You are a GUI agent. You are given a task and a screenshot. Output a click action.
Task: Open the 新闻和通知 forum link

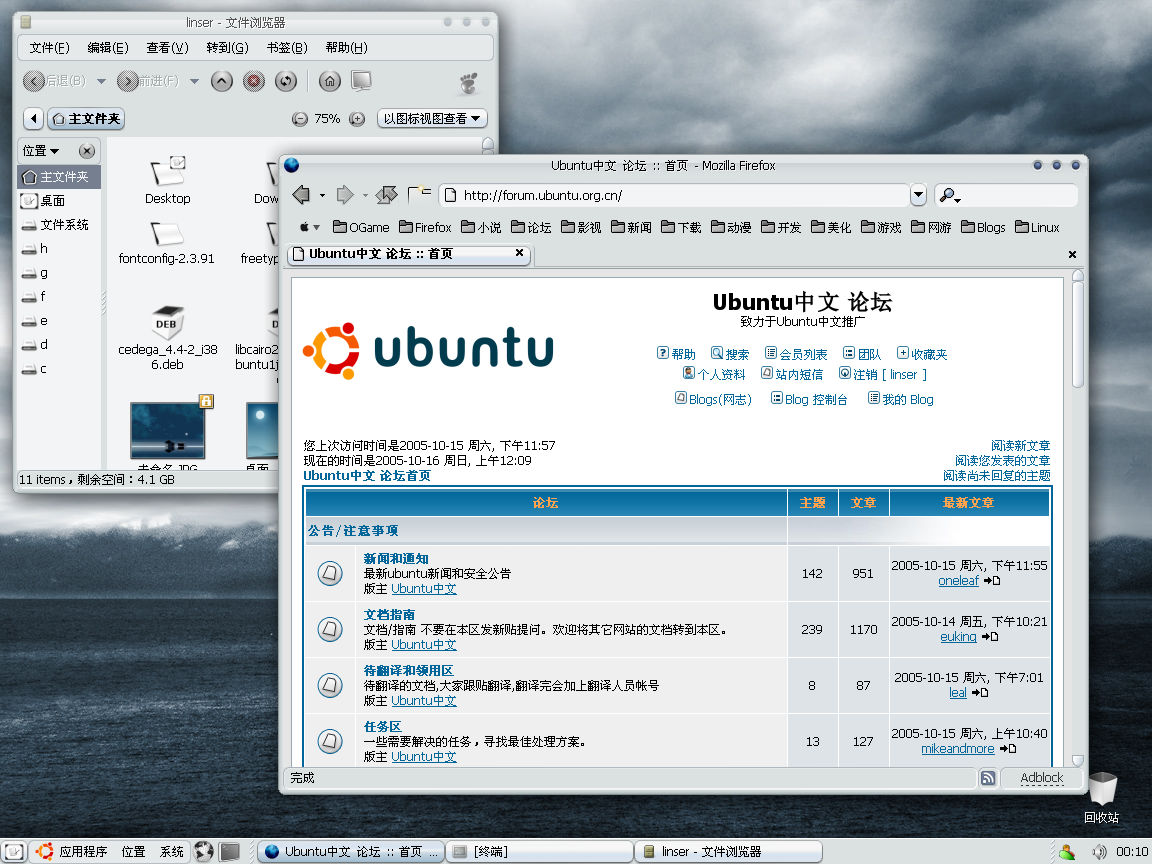tap(396, 558)
